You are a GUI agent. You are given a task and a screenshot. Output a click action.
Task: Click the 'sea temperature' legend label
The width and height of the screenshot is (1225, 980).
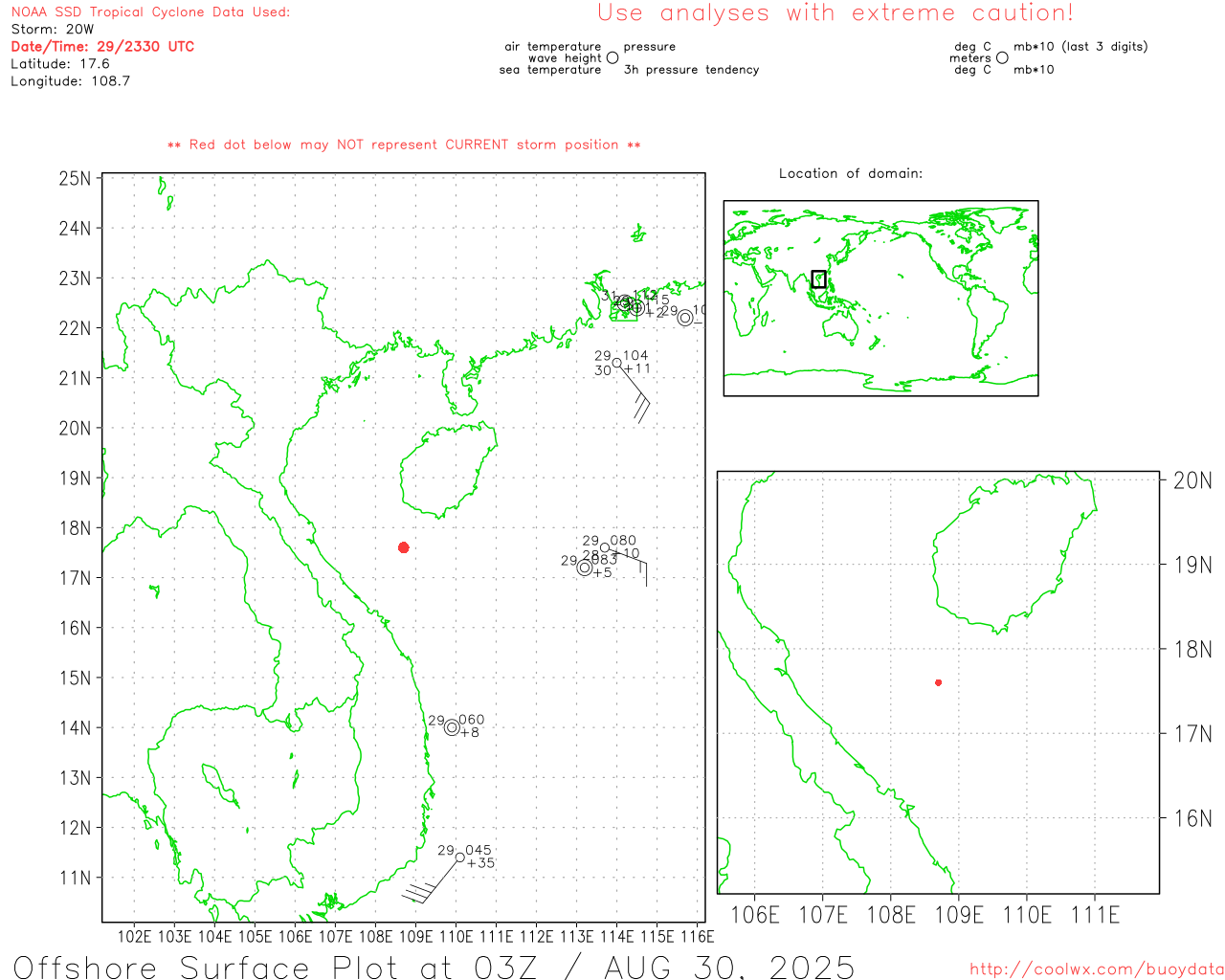click(550, 70)
